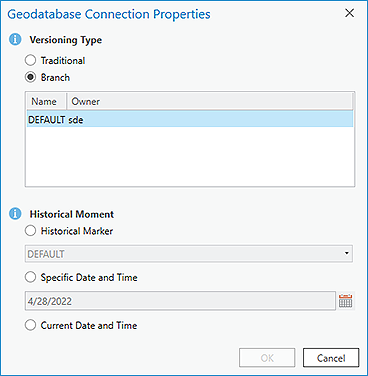Choose the Current Date and Time option

point(30,325)
